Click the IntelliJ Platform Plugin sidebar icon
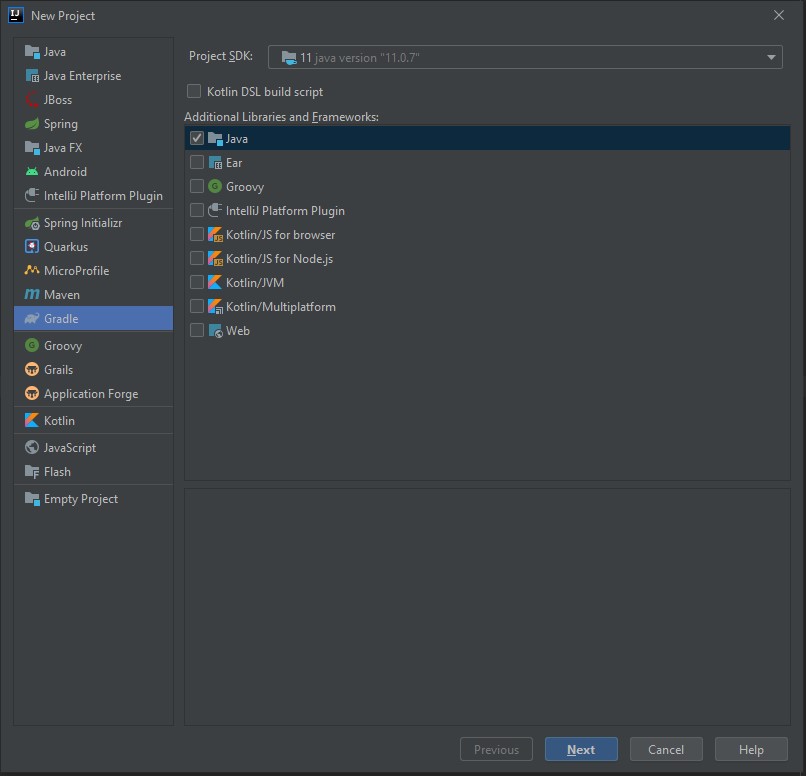 pos(32,196)
